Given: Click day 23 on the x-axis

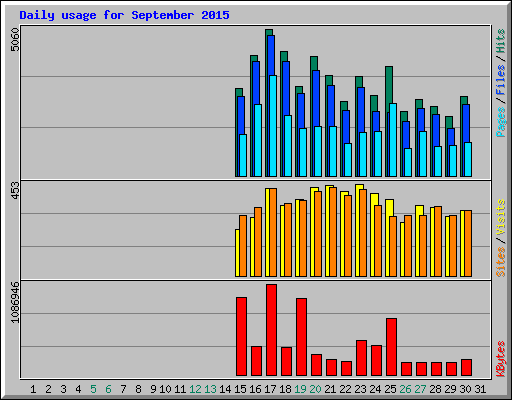Looking at the screenshot, I should (x=360, y=389).
